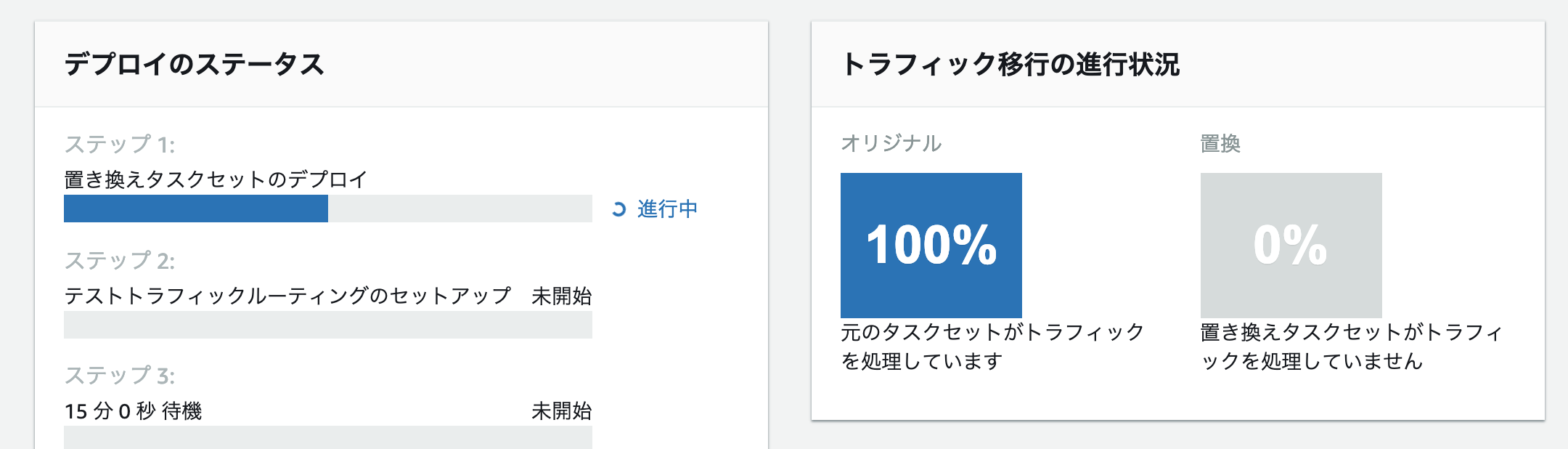
Task: Click テストトラフィックルーティングのセットアップ step title
Action: coord(287,296)
